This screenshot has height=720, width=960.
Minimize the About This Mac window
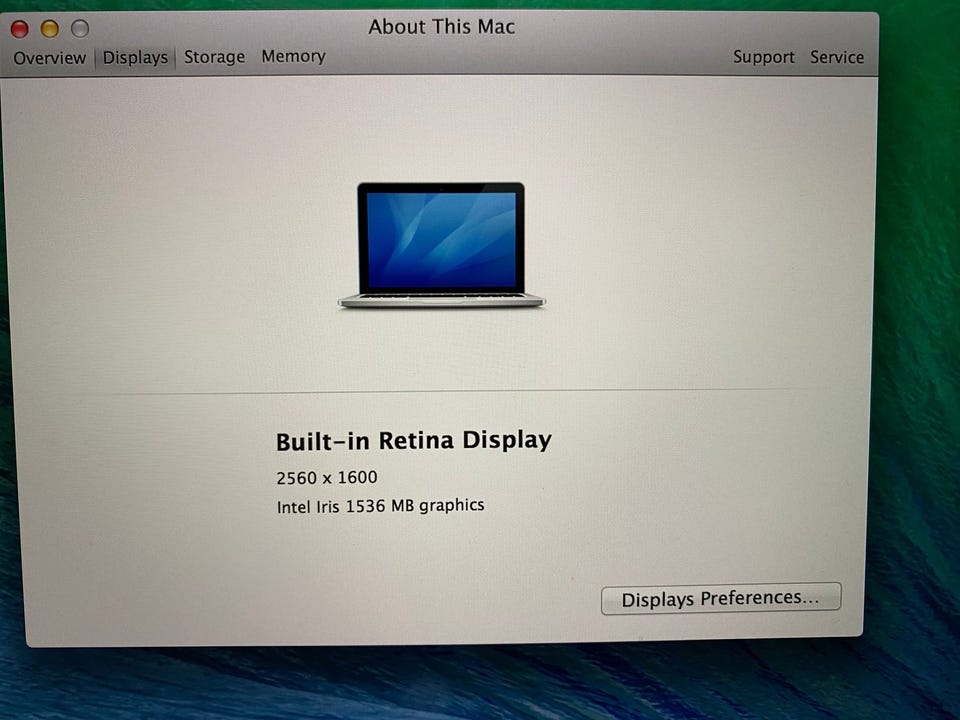[50, 29]
